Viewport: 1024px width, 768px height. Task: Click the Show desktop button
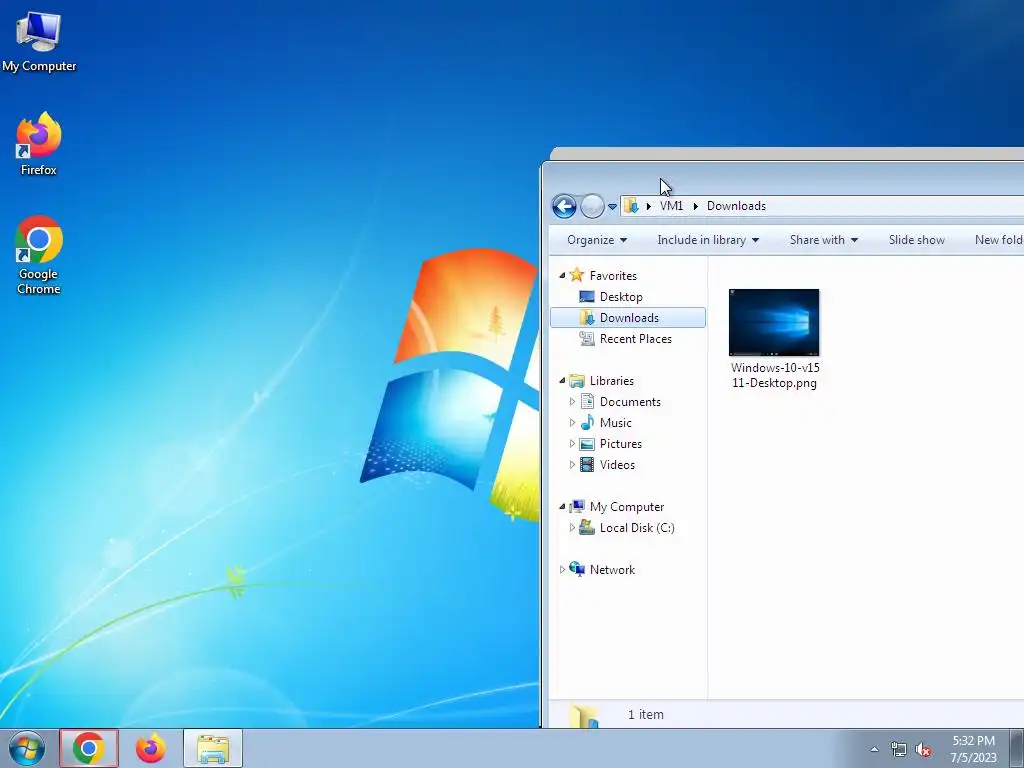(x=1017, y=748)
